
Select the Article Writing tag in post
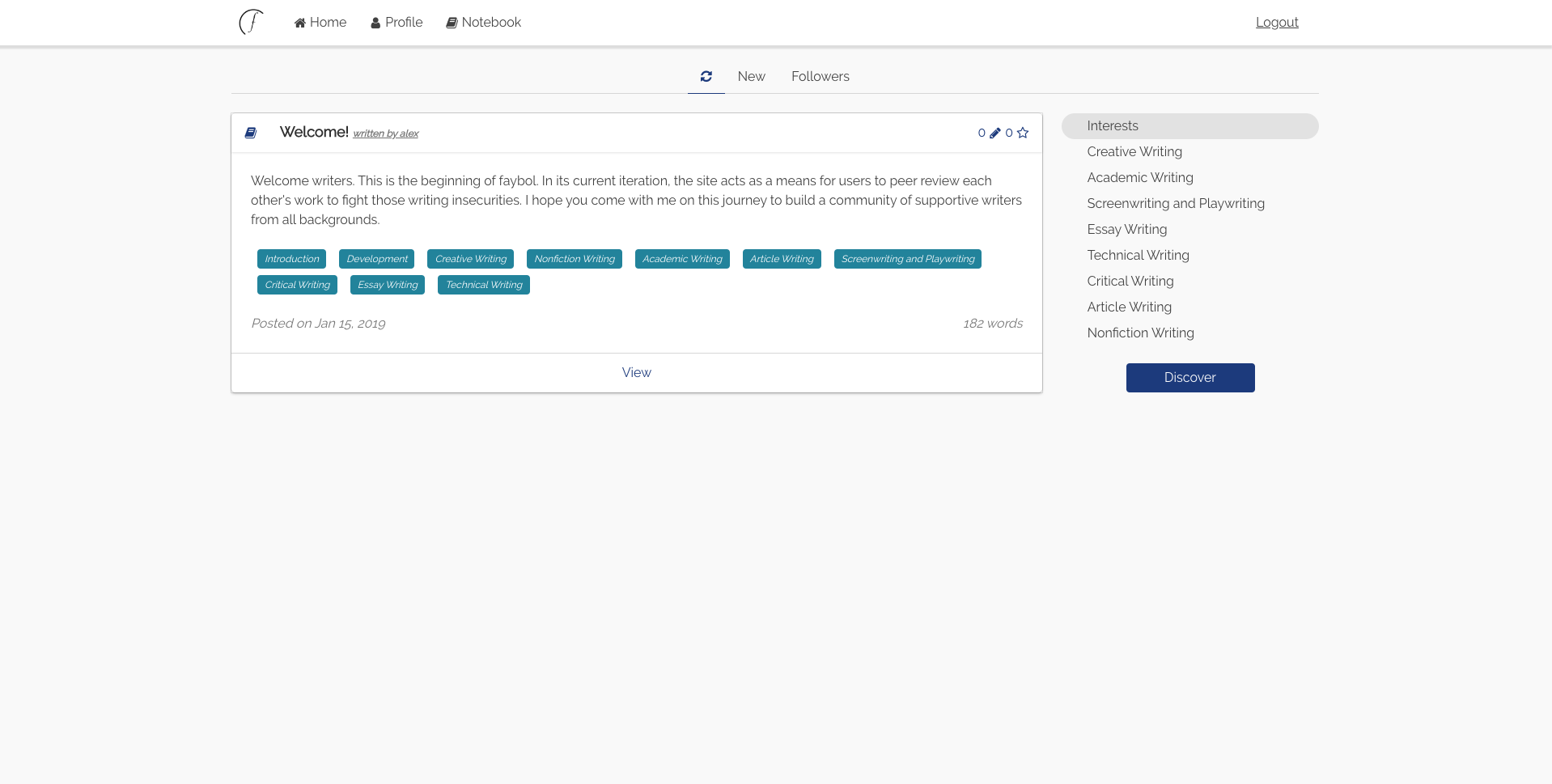click(x=782, y=259)
